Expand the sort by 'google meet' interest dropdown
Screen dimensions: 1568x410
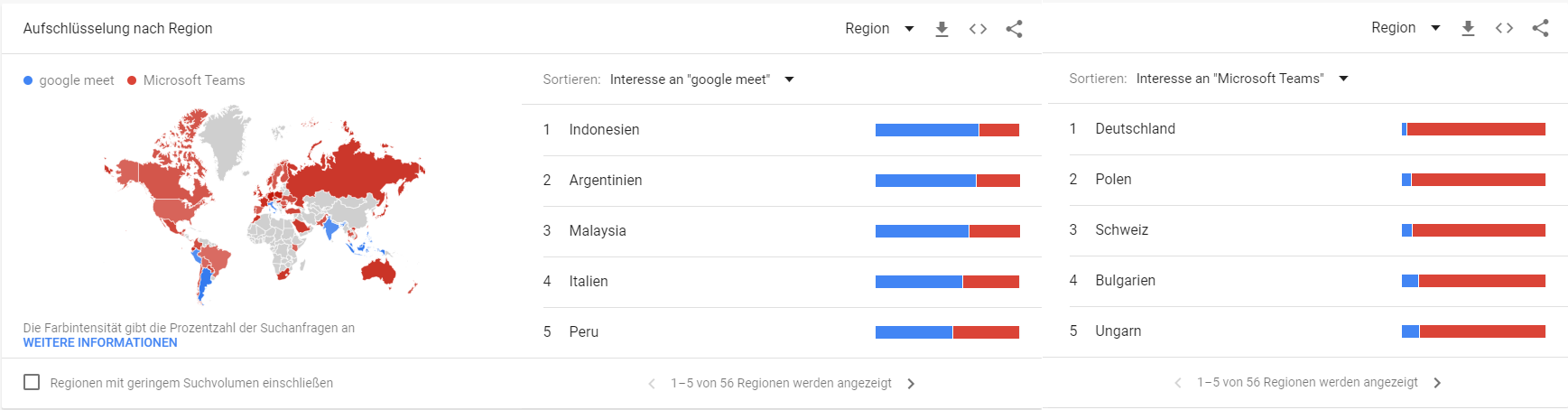(x=701, y=79)
